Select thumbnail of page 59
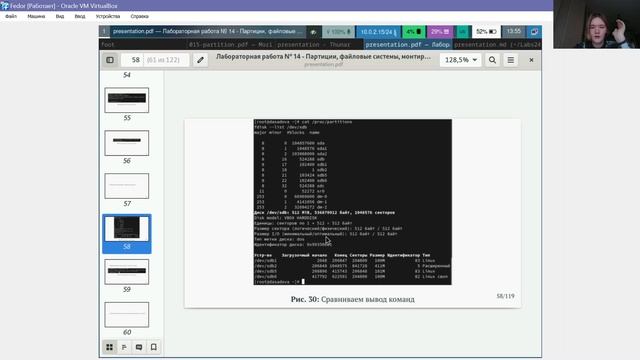This screenshot has width=640, height=360. (127, 272)
